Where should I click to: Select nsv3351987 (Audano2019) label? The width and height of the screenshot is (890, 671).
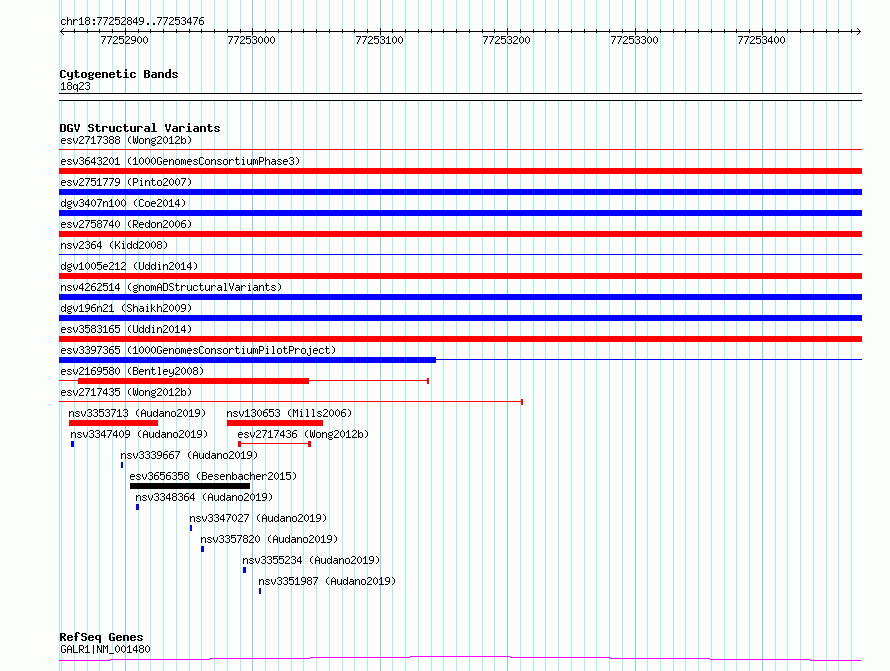(x=327, y=581)
